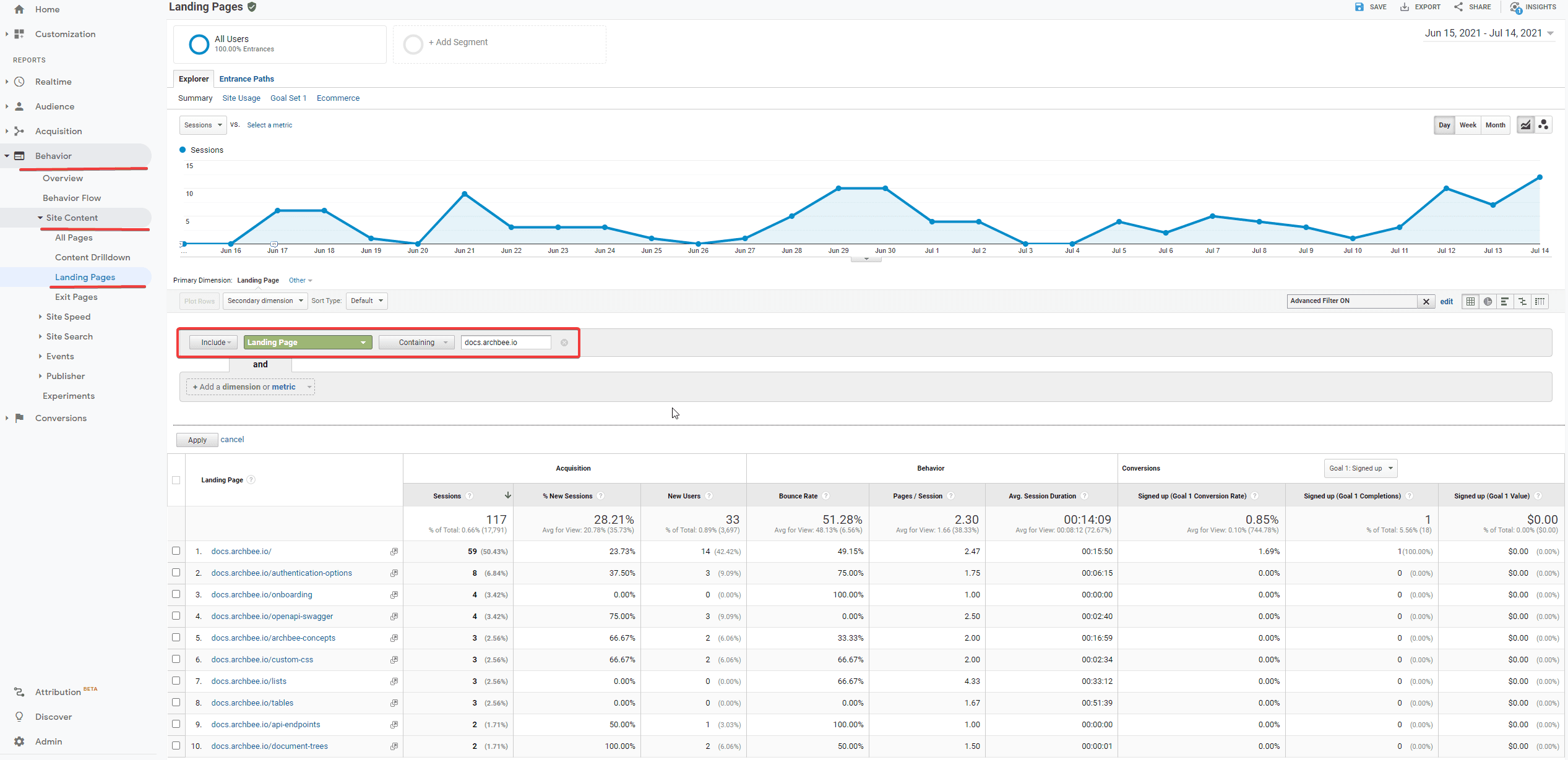The width and height of the screenshot is (1568, 760).
Task: Click the docs.archbee.io filter text field
Action: point(505,343)
